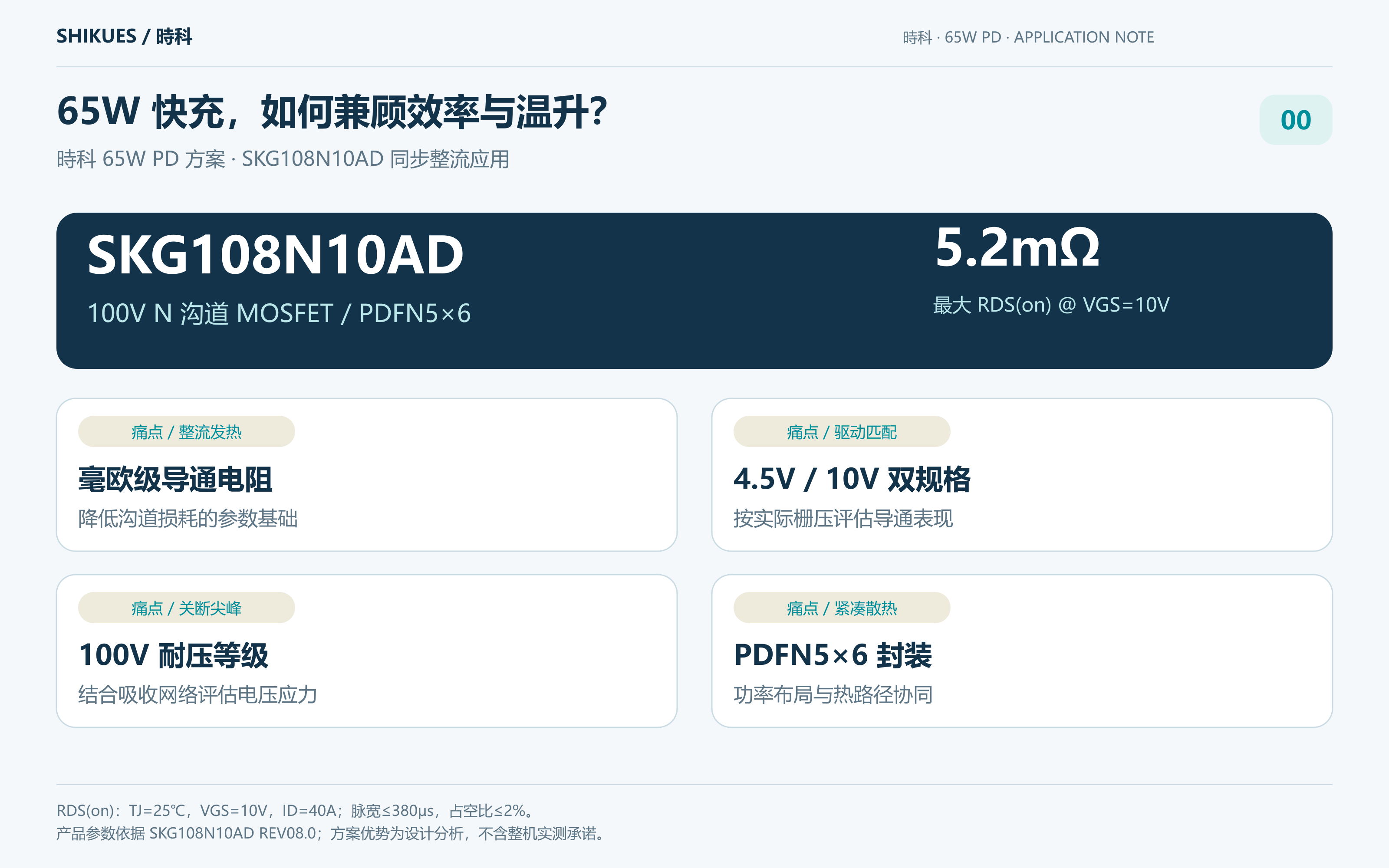This screenshot has width=1389, height=868.
Task: Click the 功率布局与热路径协同 description
Action: pyautogui.click(x=833, y=695)
